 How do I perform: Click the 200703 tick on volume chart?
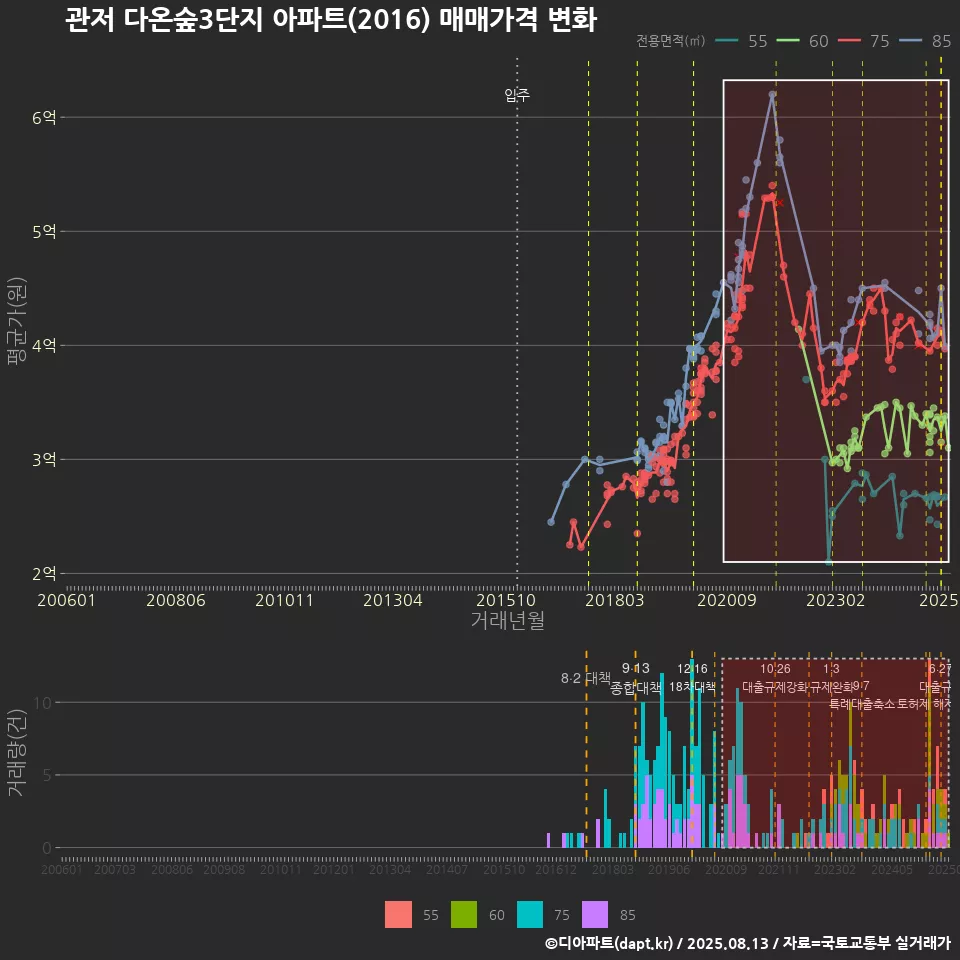pos(115,870)
